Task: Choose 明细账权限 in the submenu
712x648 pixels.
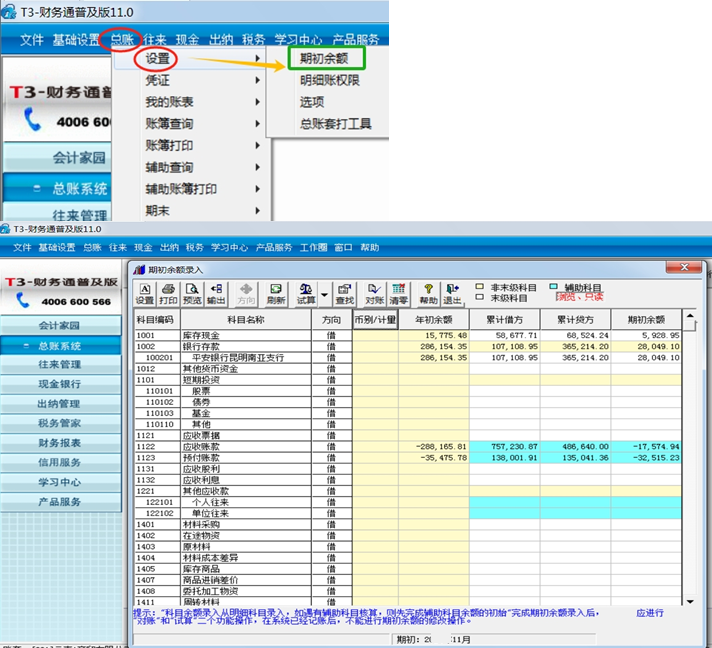Action: click(x=329, y=80)
